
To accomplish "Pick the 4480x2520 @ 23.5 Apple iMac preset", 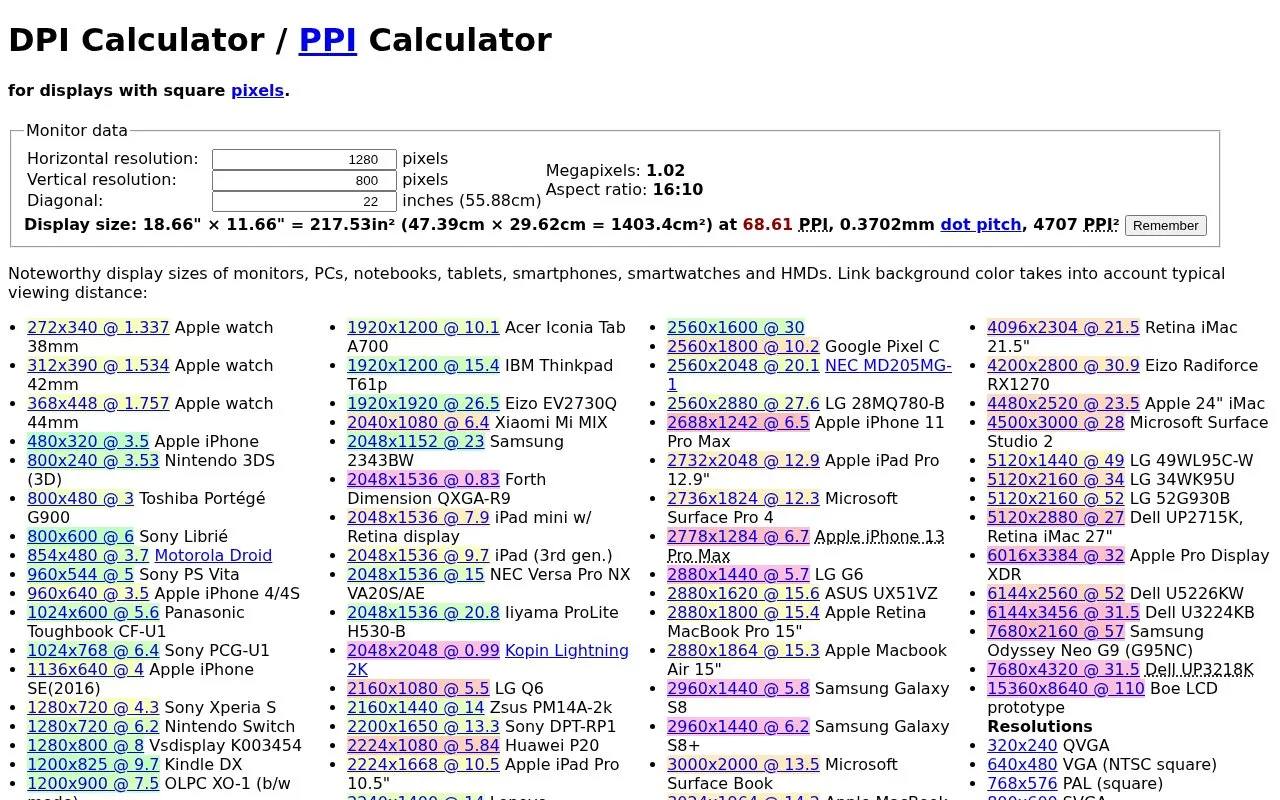I will coord(1063,403).
